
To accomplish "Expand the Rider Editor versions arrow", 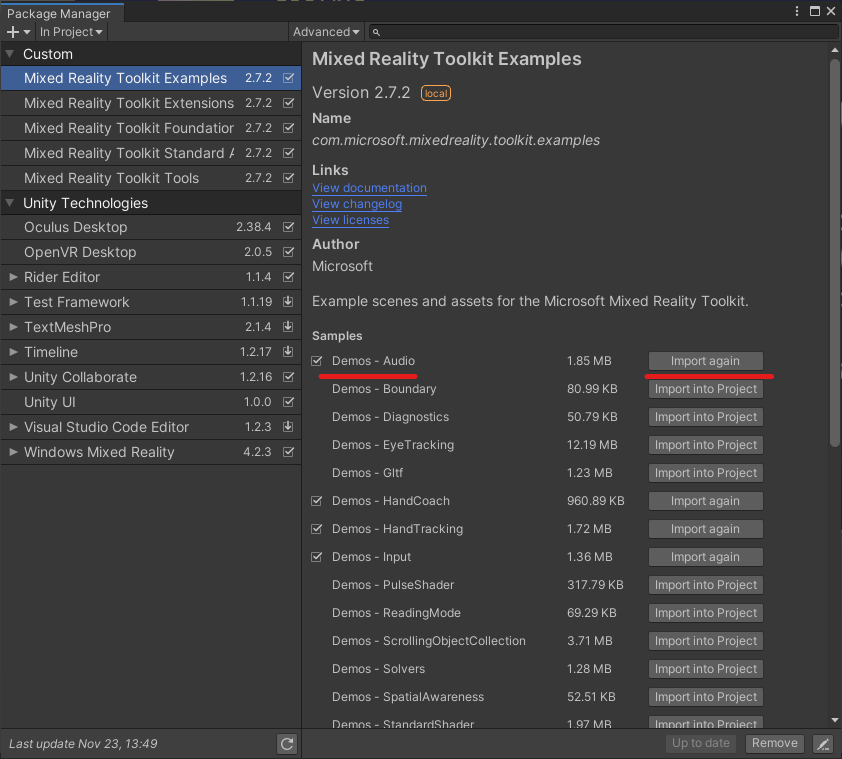I will (x=13, y=277).
